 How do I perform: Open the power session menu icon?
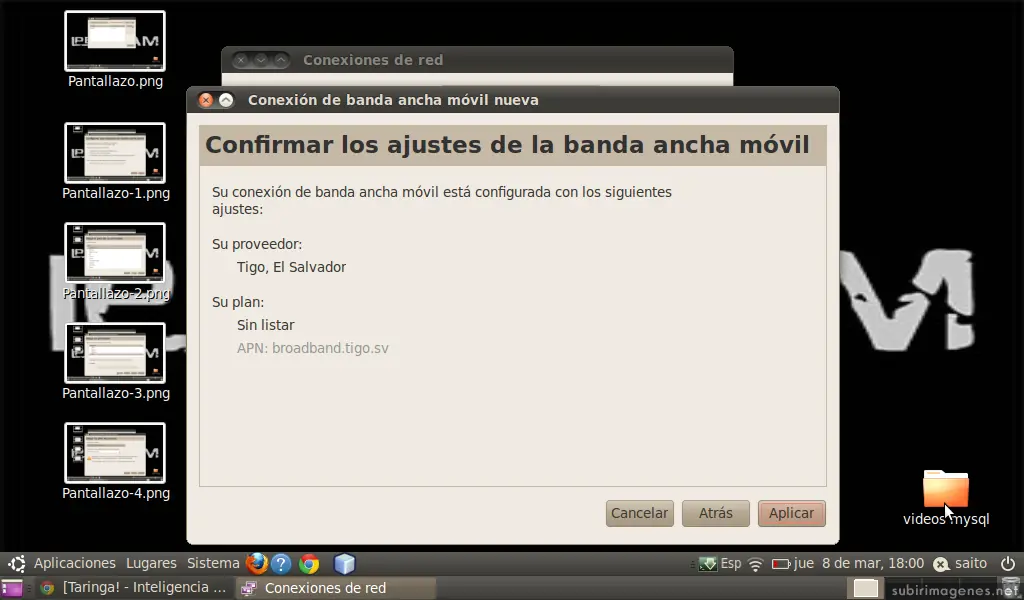pos(1008,563)
